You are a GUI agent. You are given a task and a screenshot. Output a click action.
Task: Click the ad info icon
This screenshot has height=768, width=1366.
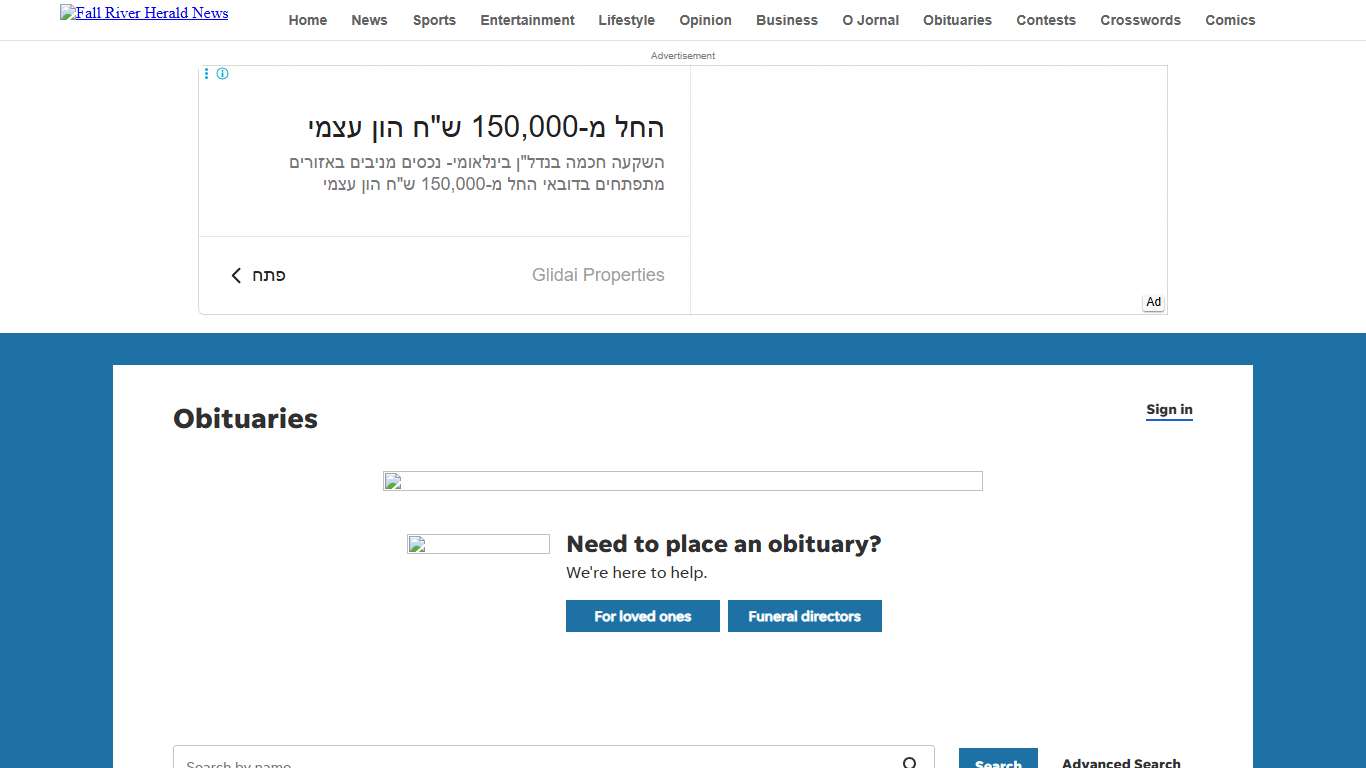pyautogui.click(x=222, y=74)
